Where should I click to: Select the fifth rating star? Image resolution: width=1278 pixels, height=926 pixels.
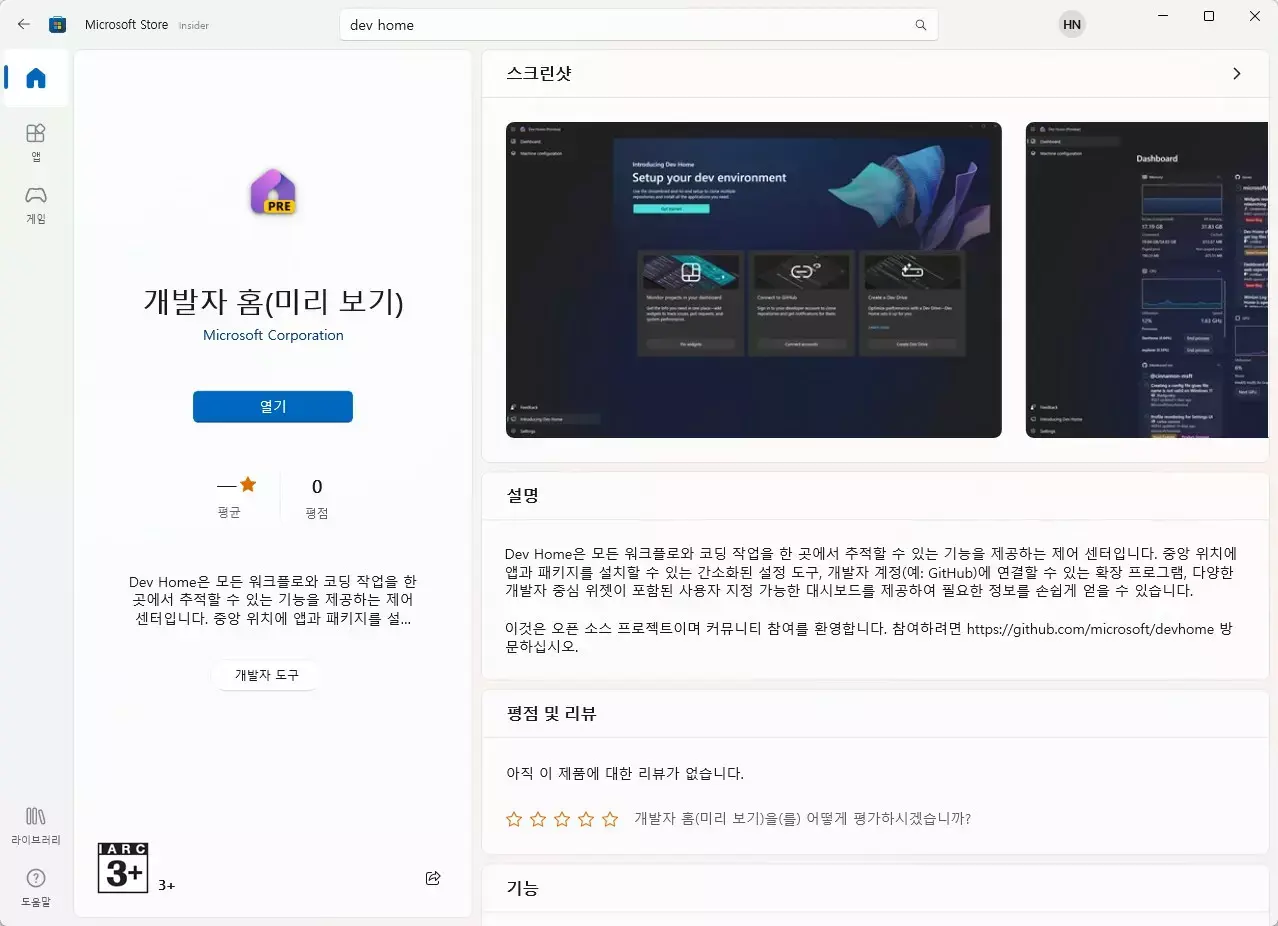coord(610,818)
